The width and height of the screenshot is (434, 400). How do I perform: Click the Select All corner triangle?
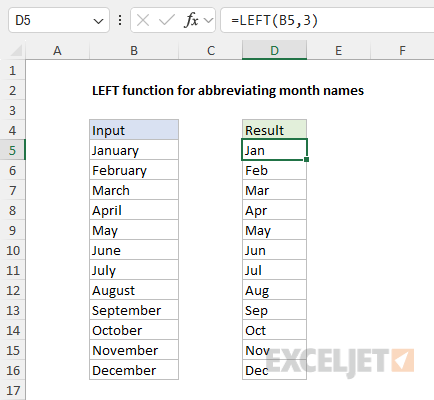16,50
